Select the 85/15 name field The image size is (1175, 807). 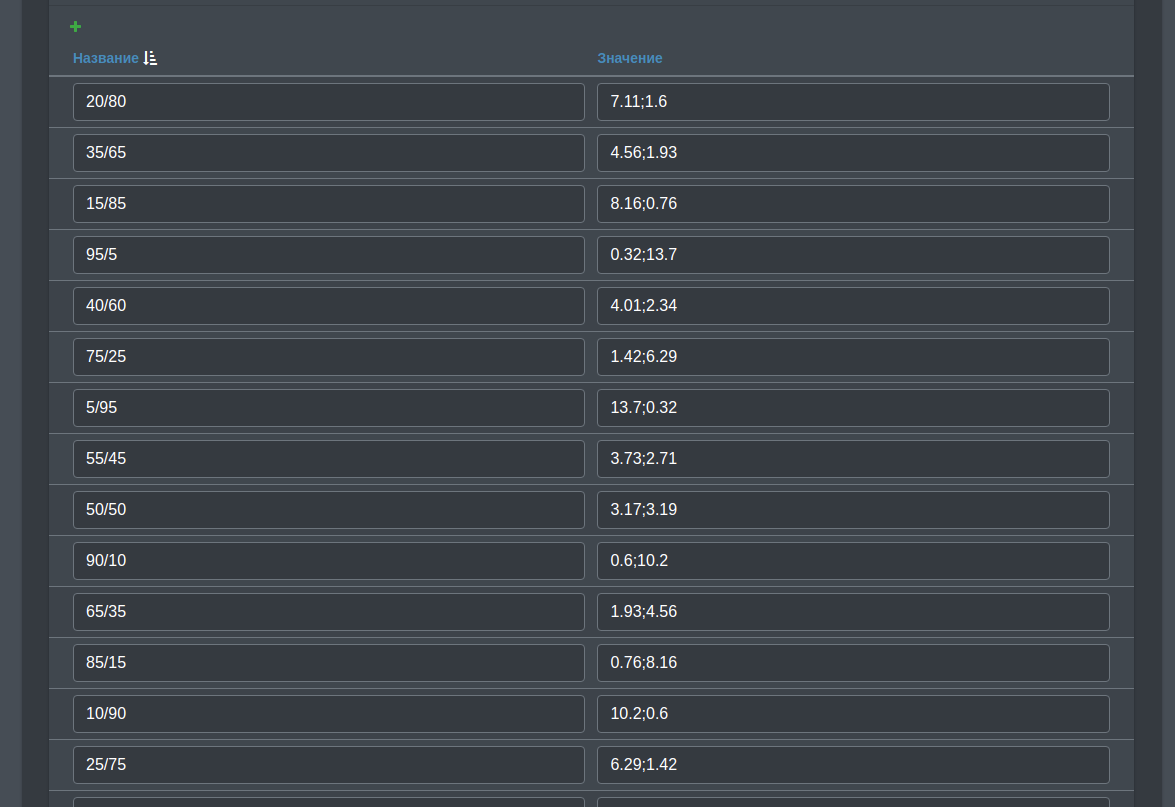click(328, 663)
